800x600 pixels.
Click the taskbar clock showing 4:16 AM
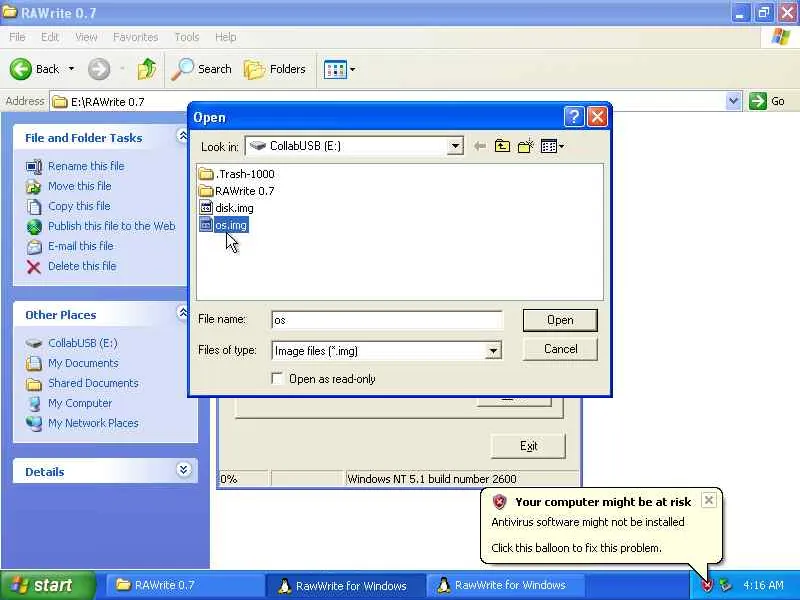click(763, 585)
